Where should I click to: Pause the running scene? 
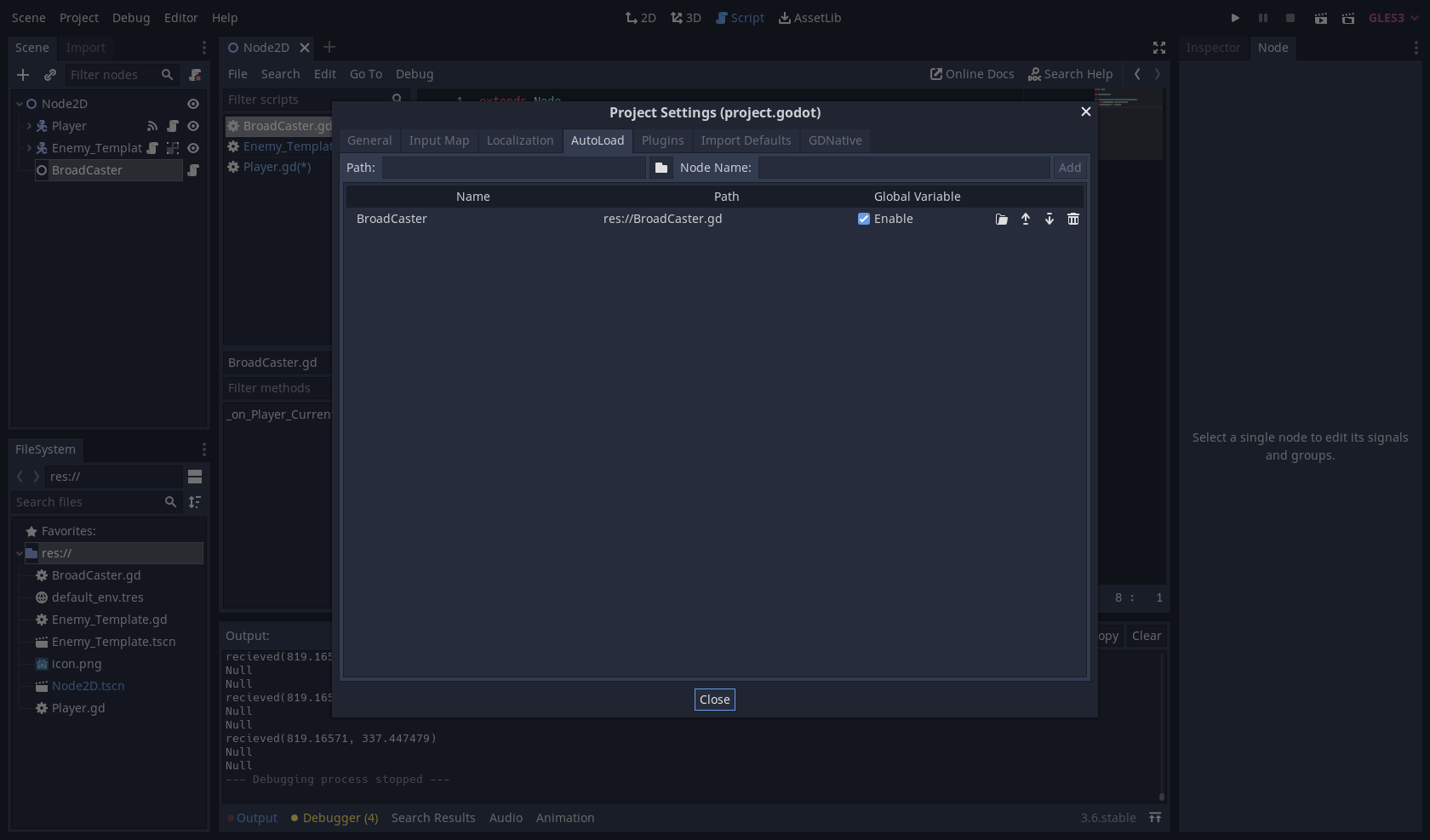(x=1263, y=18)
